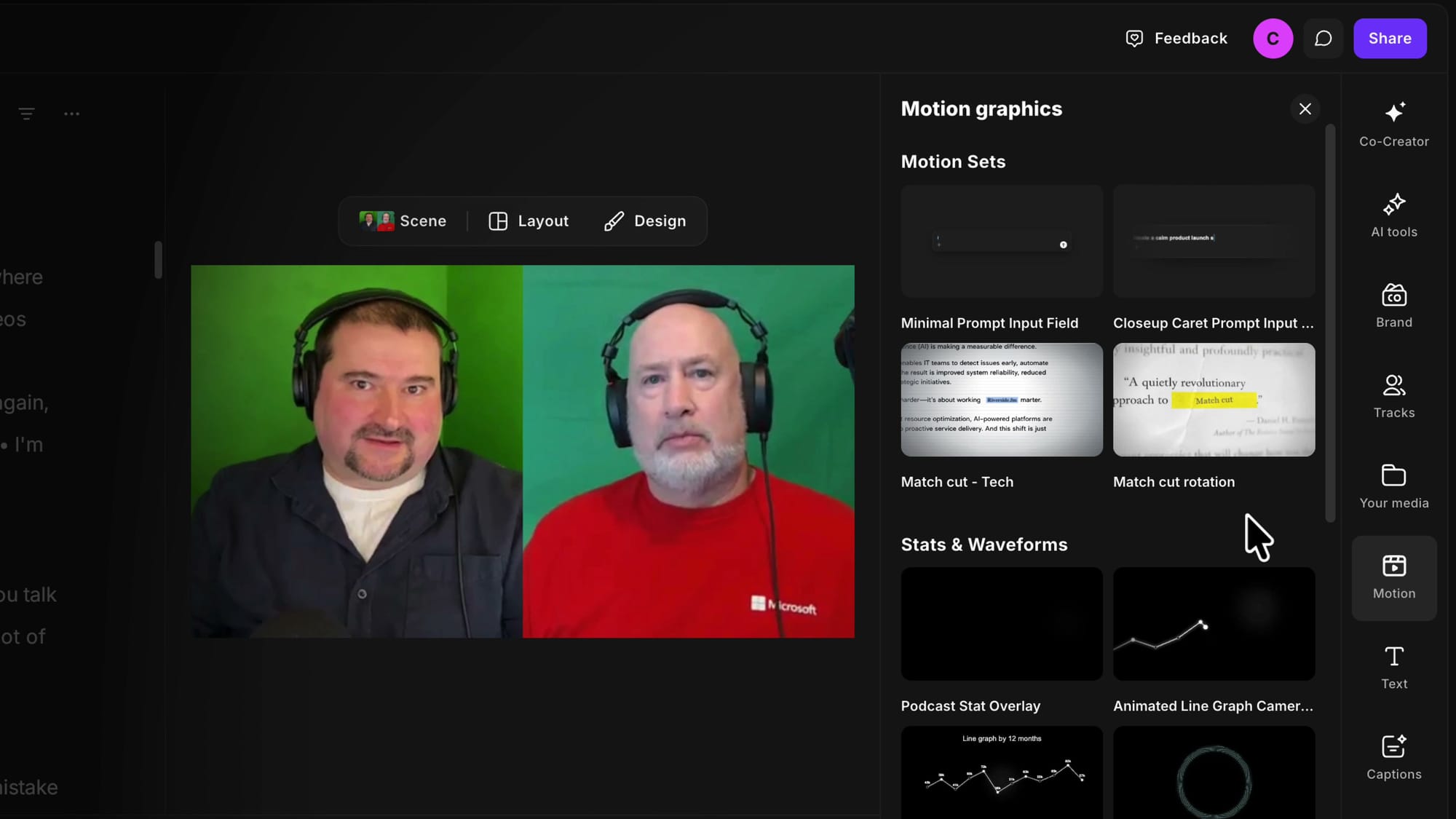Open the Captions panel
The image size is (1456, 819).
click(x=1393, y=758)
